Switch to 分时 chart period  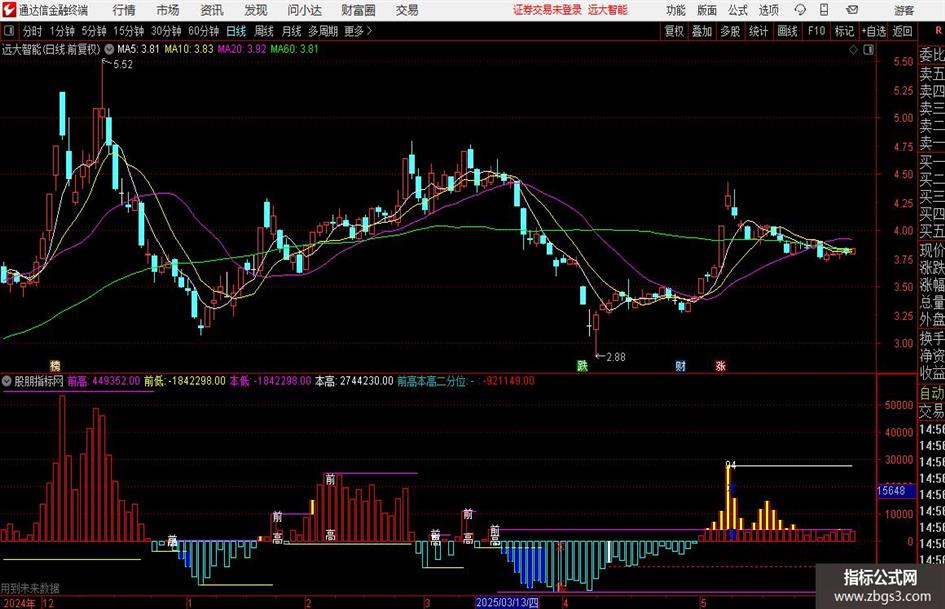pos(32,31)
